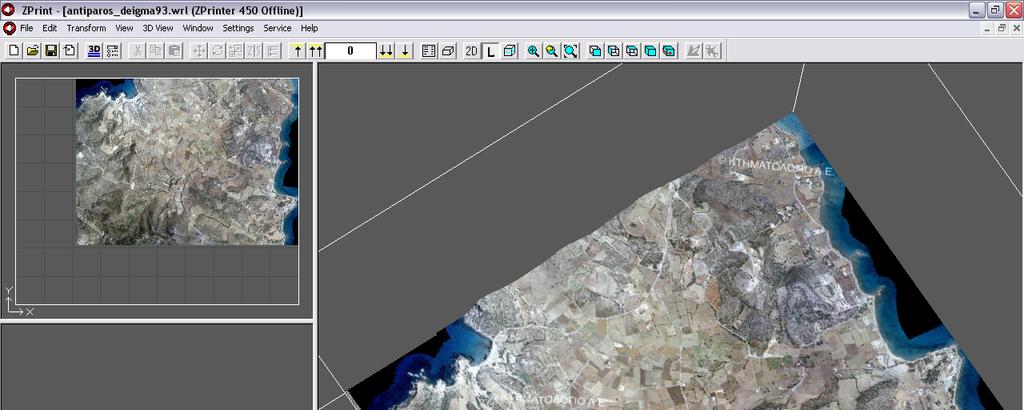The width and height of the screenshot is (1024, 410).
Task: Switch to 2D view mode
Action: 472,51
